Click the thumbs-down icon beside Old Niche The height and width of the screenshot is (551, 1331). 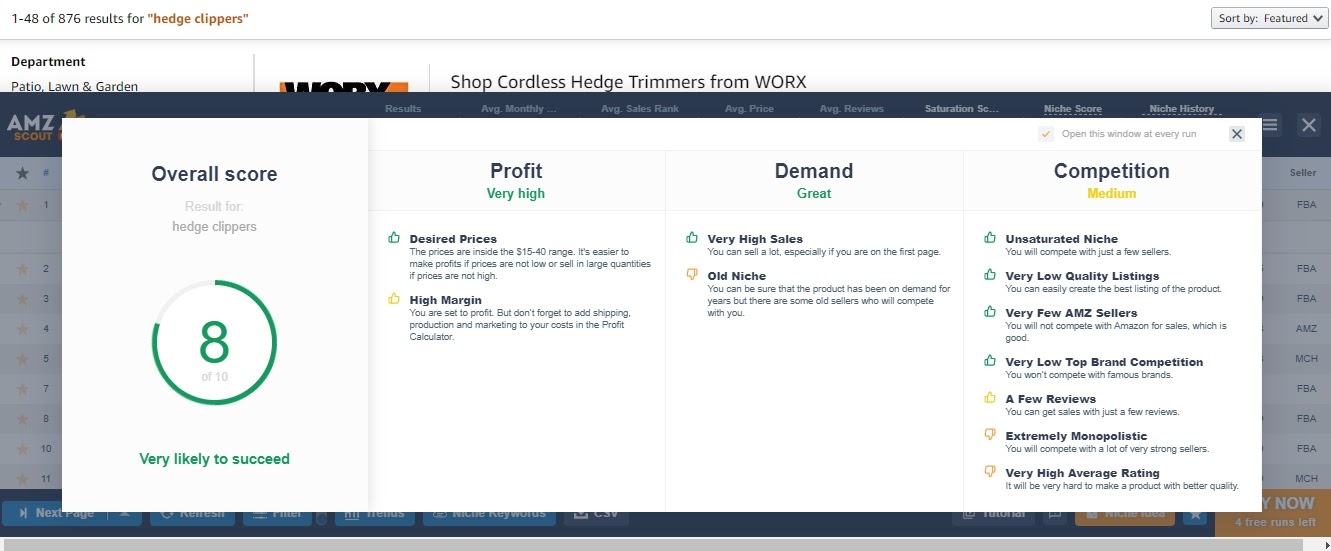[x=692, y=275]
